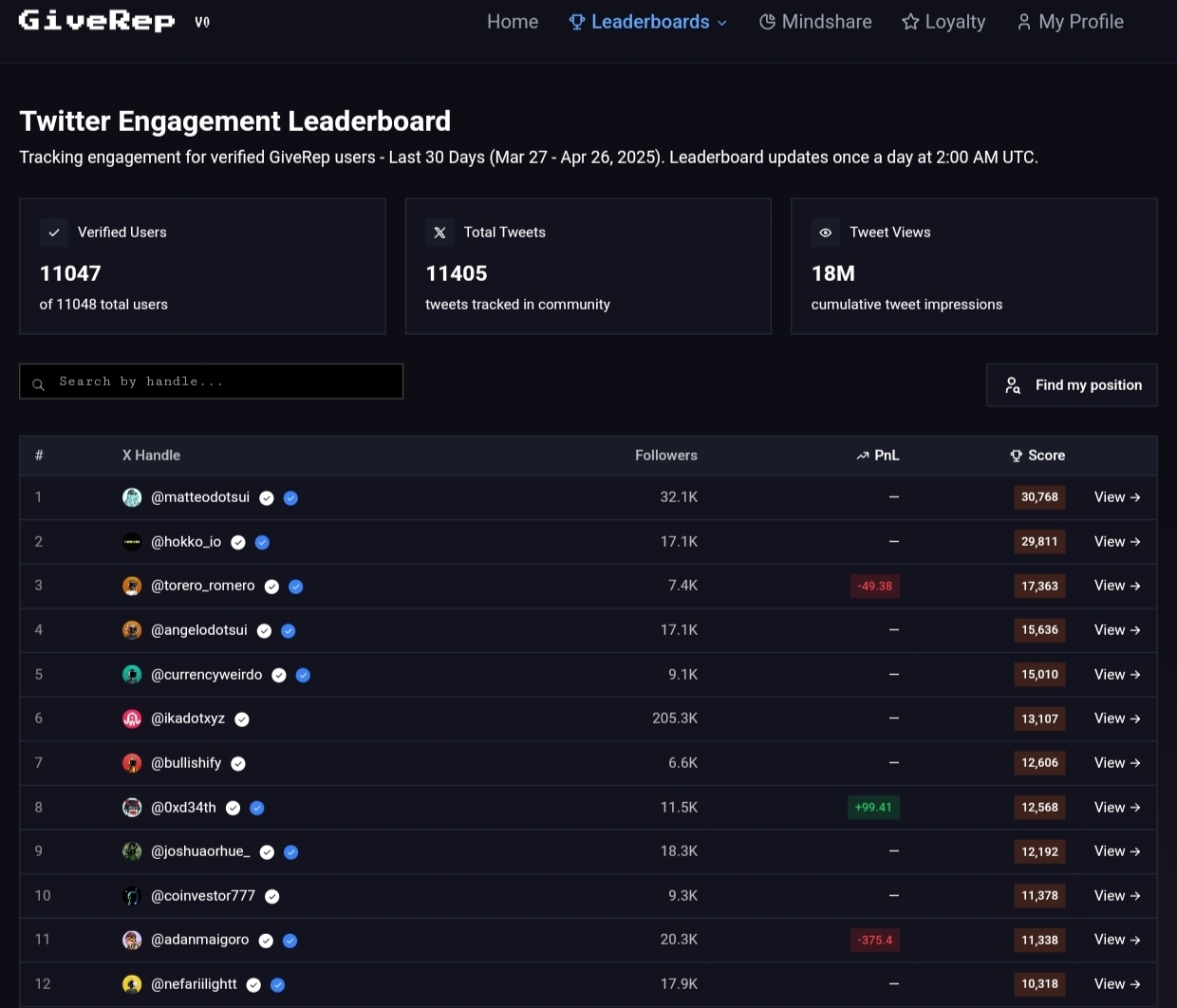Click the Followers column header
The height and width of the screenshot is (1008, 1177).
coord(666,456)
